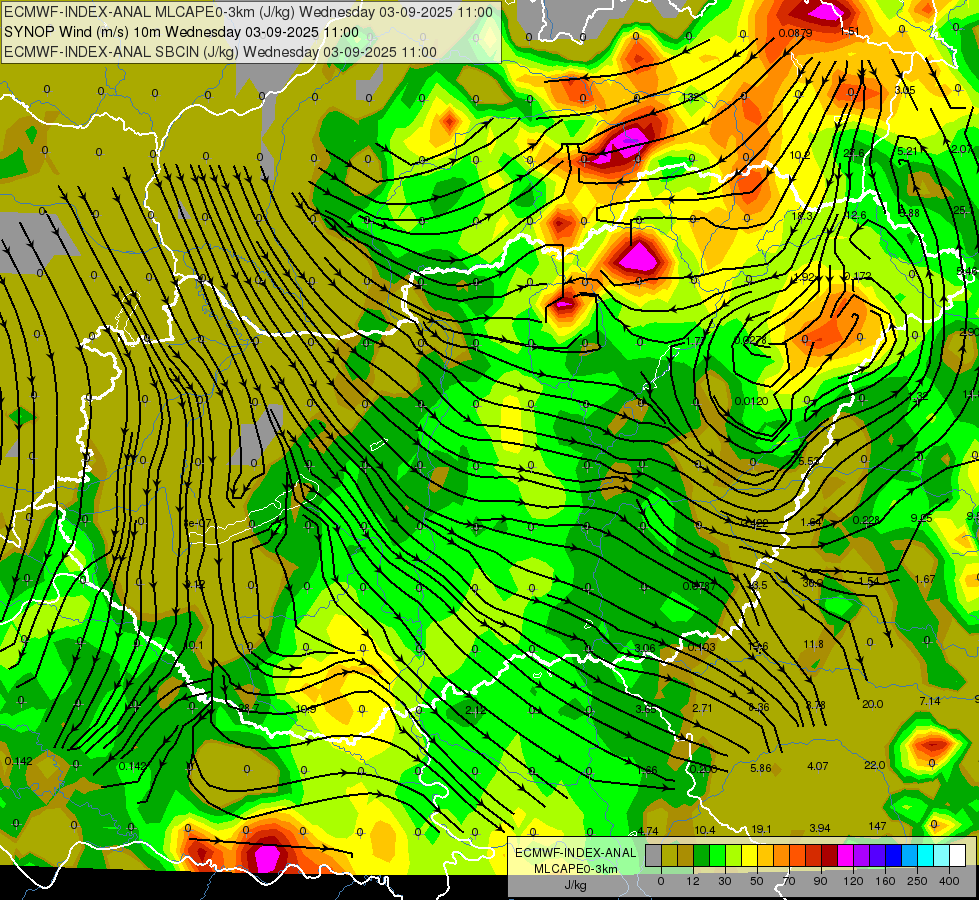Click the MLCAPE0-3km title line at top
Image resolution: width=979 pixels, height=900 pixels.
tap(248, 12)
